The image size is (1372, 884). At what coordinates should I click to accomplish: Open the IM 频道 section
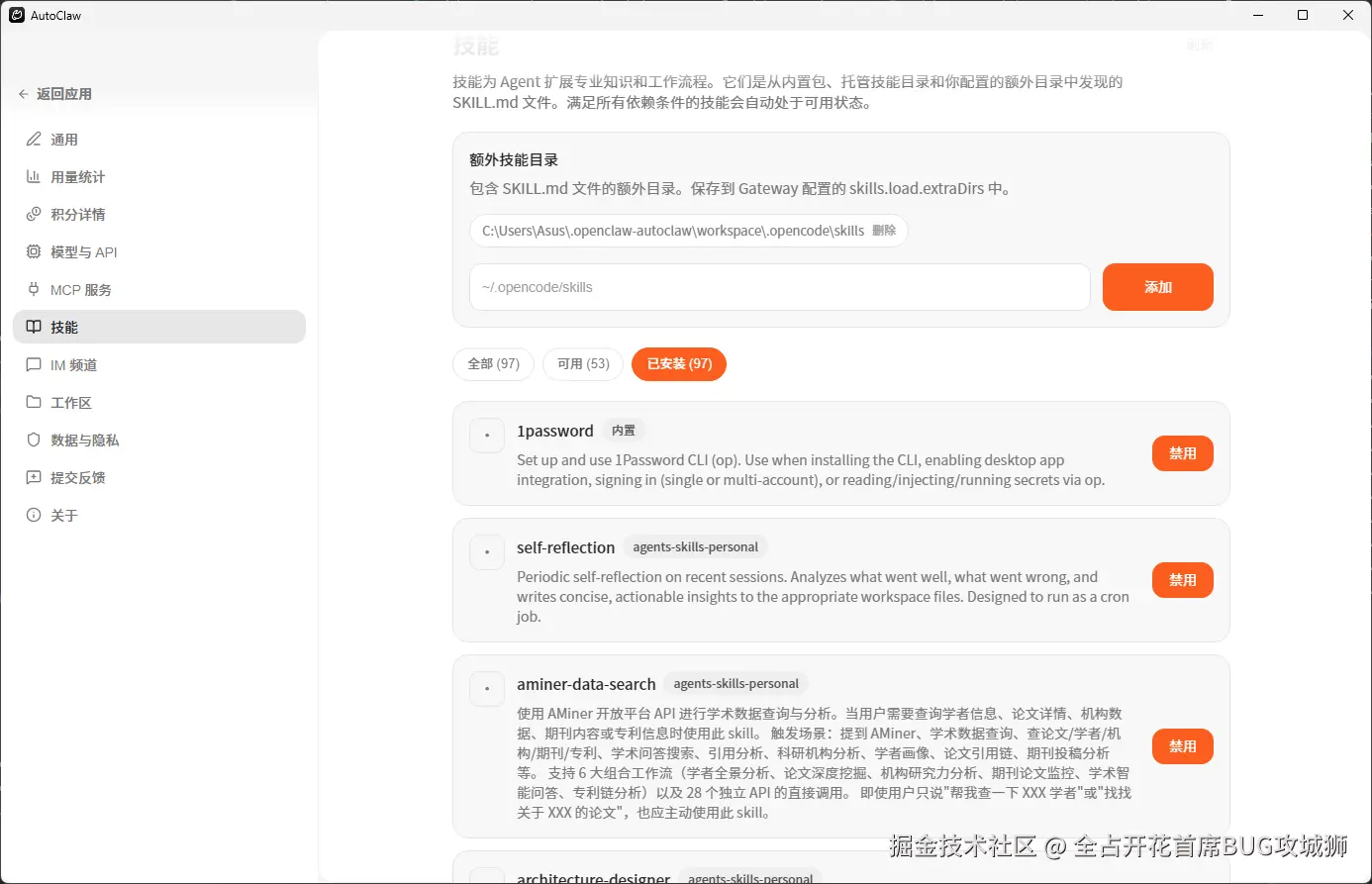click(x=159, y=365)
